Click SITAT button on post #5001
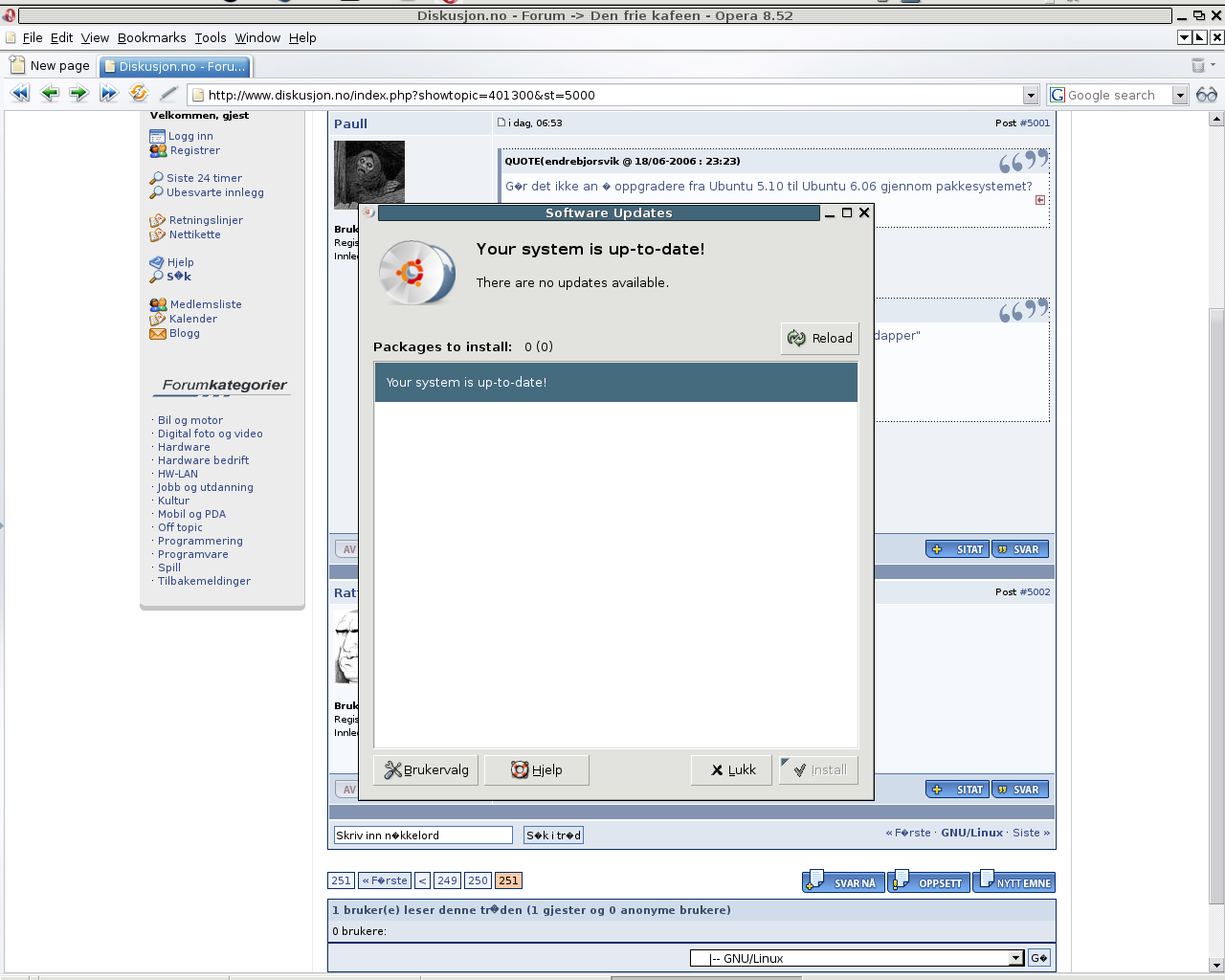Screen dimensions: 1225x980 (x=957, y=549)
